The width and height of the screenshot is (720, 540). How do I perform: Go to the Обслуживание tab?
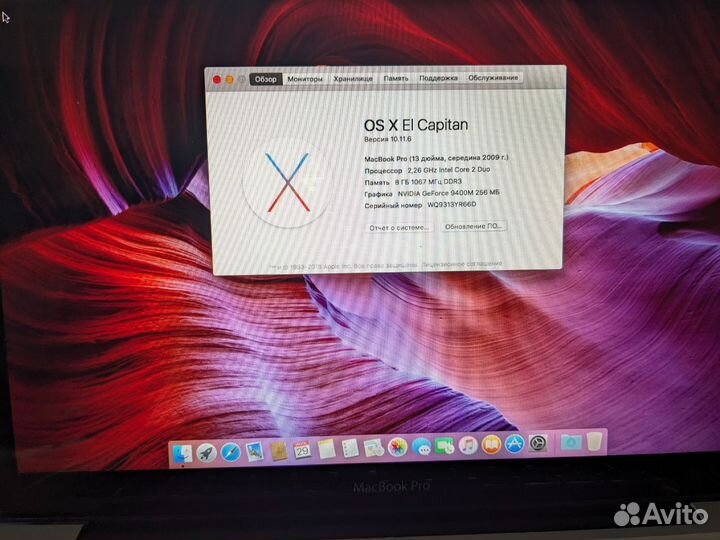click(x=493, y=78)
